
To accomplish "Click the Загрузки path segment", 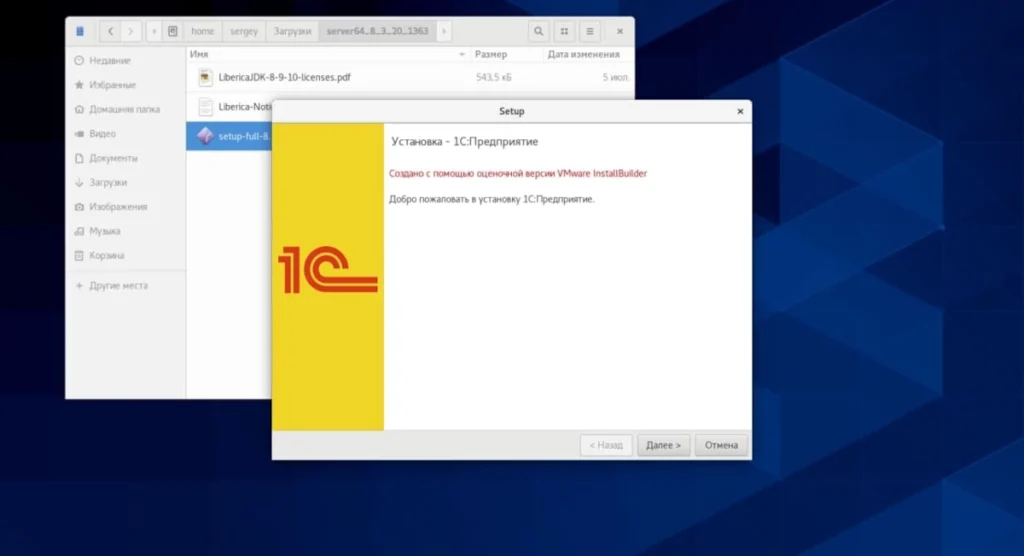I will (x=292, y=31).
